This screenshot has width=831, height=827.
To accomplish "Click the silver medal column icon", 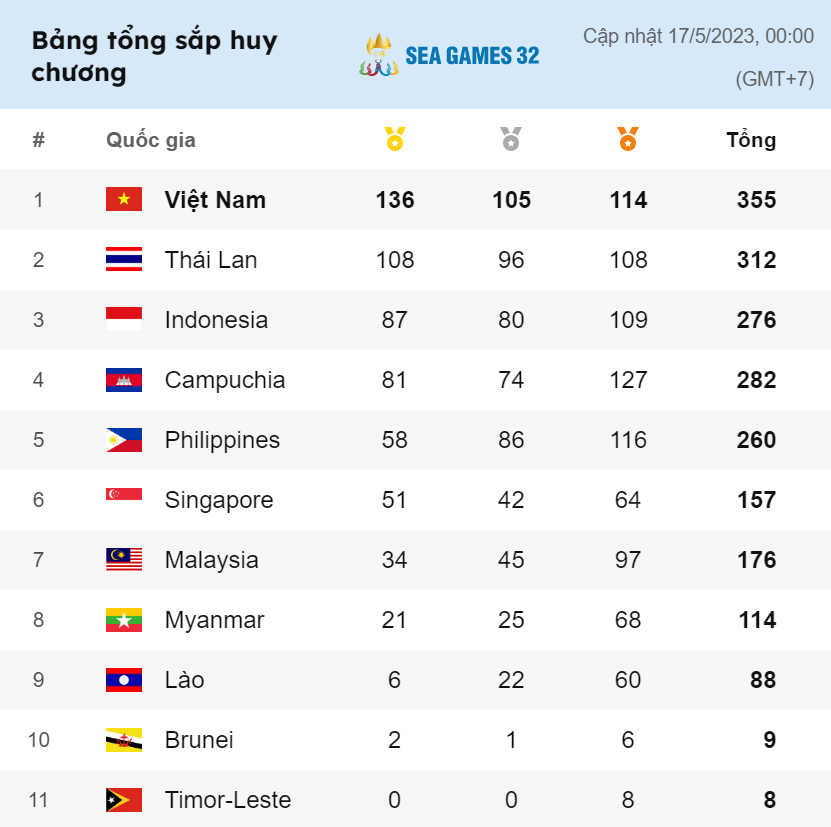I will (x=511, y=139).
